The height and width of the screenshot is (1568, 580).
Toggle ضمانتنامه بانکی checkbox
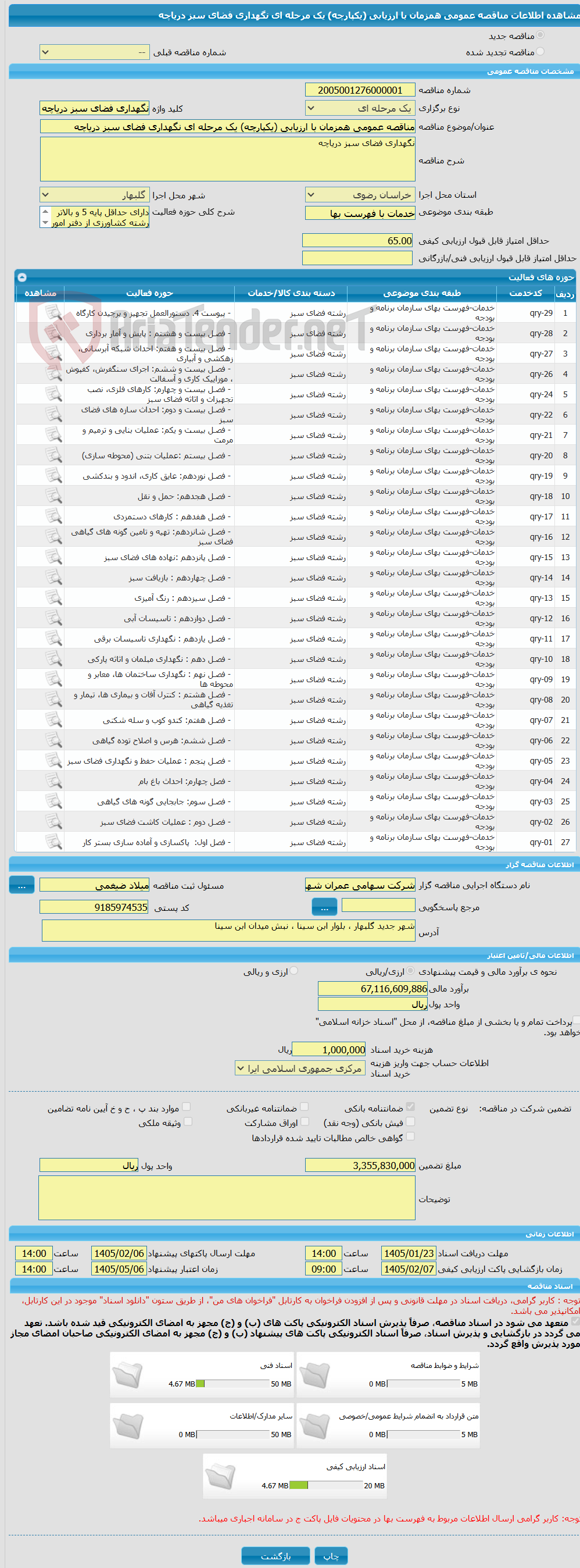(410, 1107)
